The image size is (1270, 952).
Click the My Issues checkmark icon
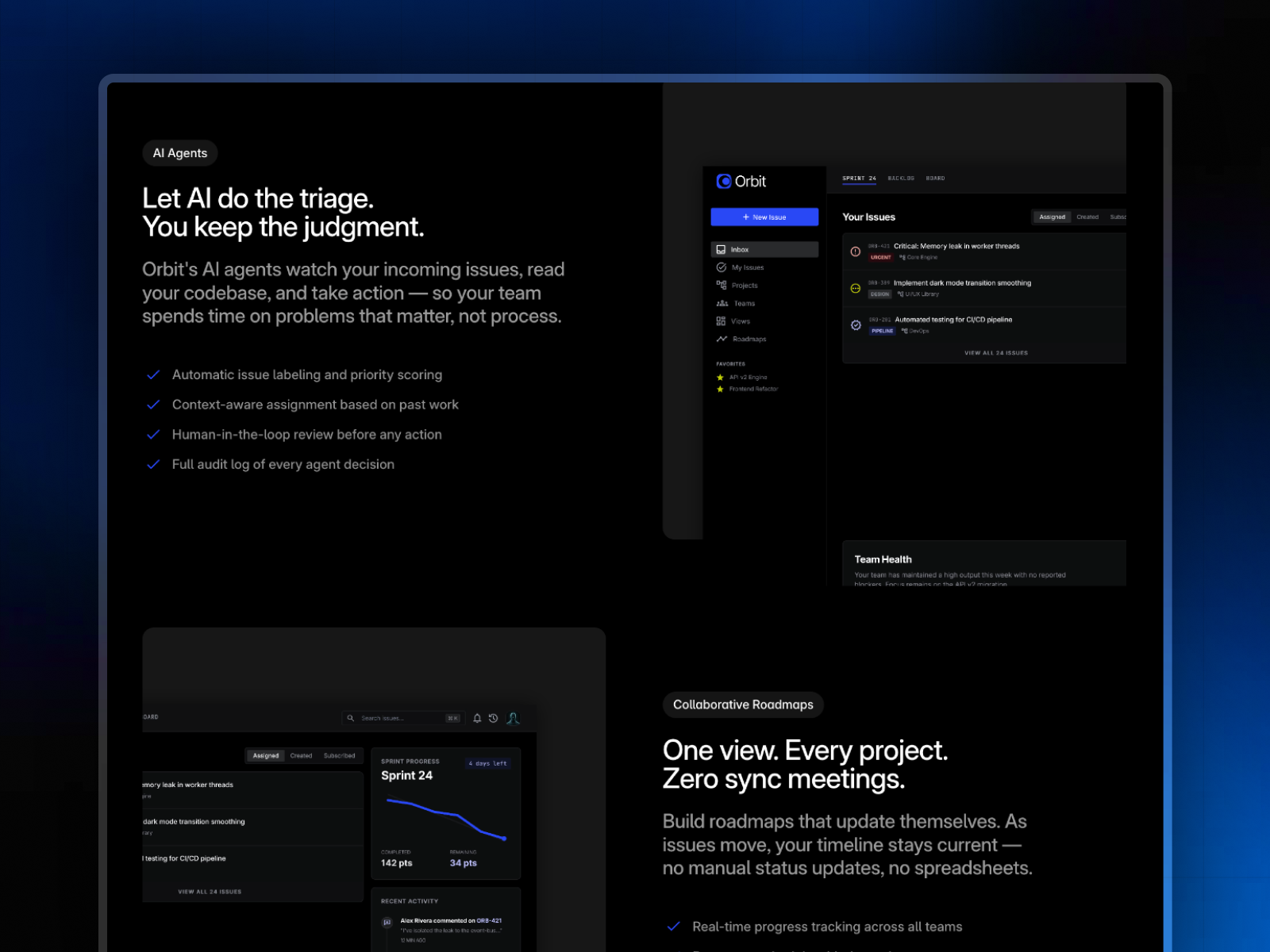coord(722,267)
